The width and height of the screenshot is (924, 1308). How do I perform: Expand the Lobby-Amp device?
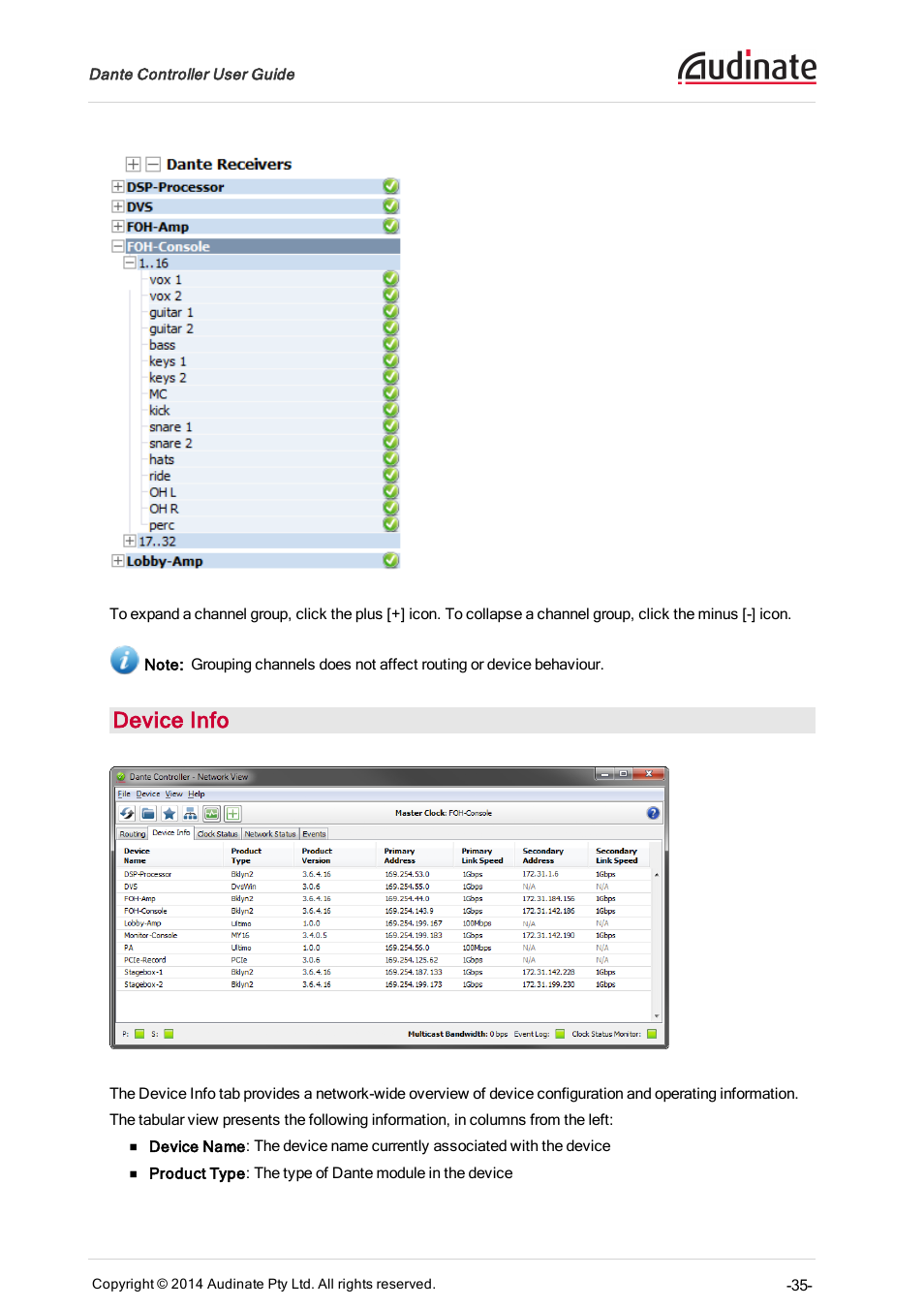point(118,561)
